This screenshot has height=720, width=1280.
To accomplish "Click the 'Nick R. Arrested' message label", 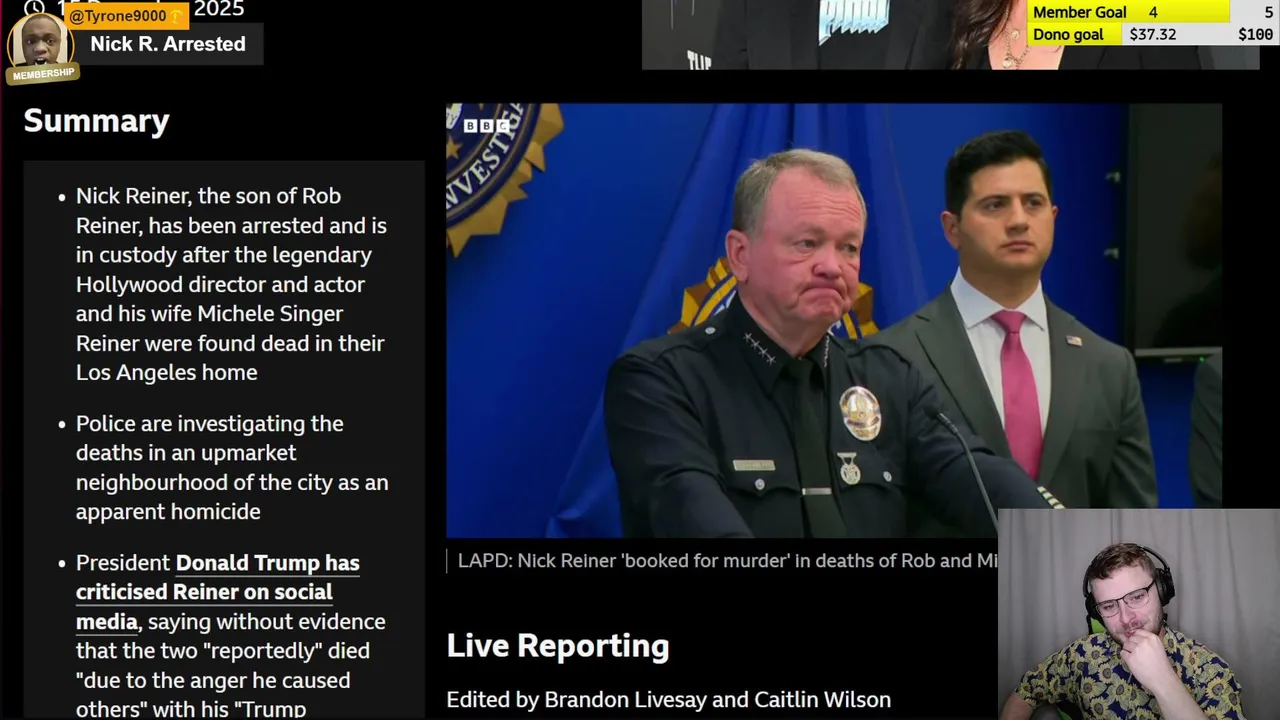I will point(168,44).
